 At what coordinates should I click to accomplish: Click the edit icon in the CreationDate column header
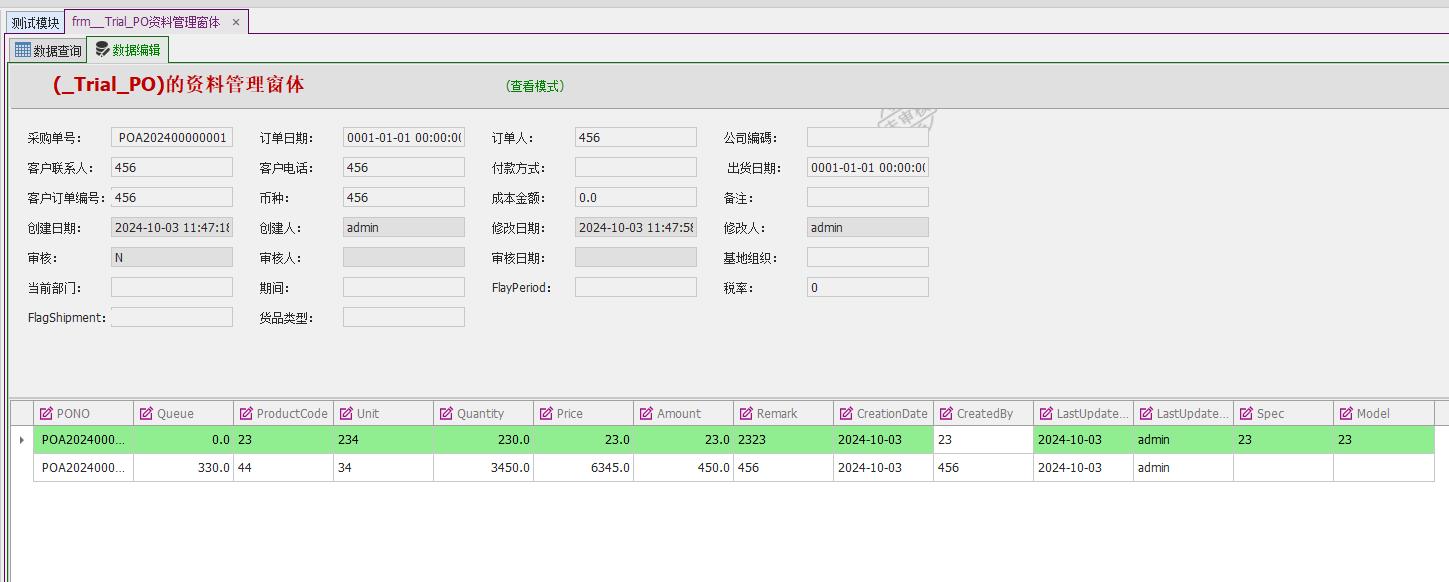(x=846, y=412)
